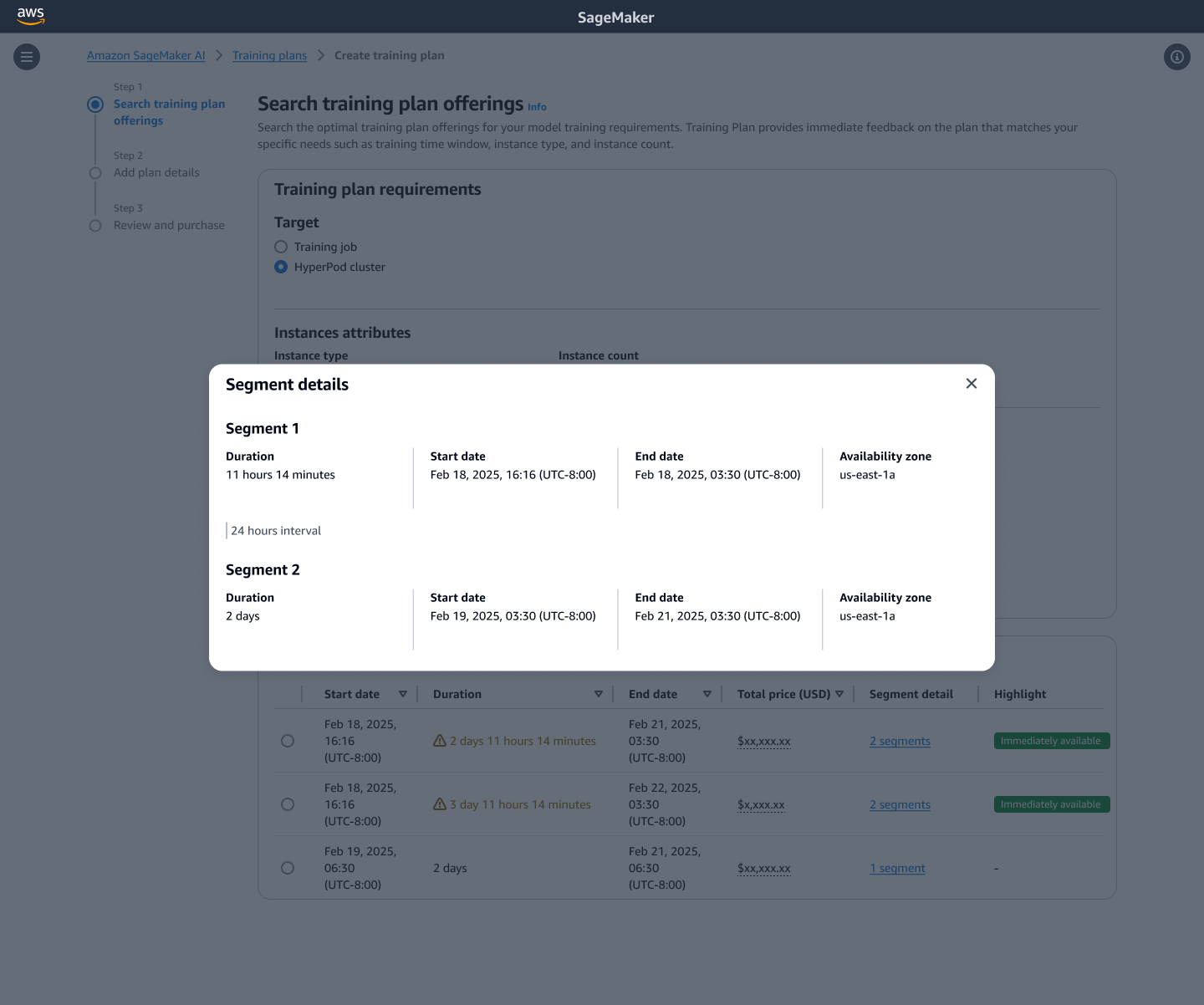Screen dimensions: 1204x1005
Task: Click the Step 1 active step indicator
Action: click(95, 105)
